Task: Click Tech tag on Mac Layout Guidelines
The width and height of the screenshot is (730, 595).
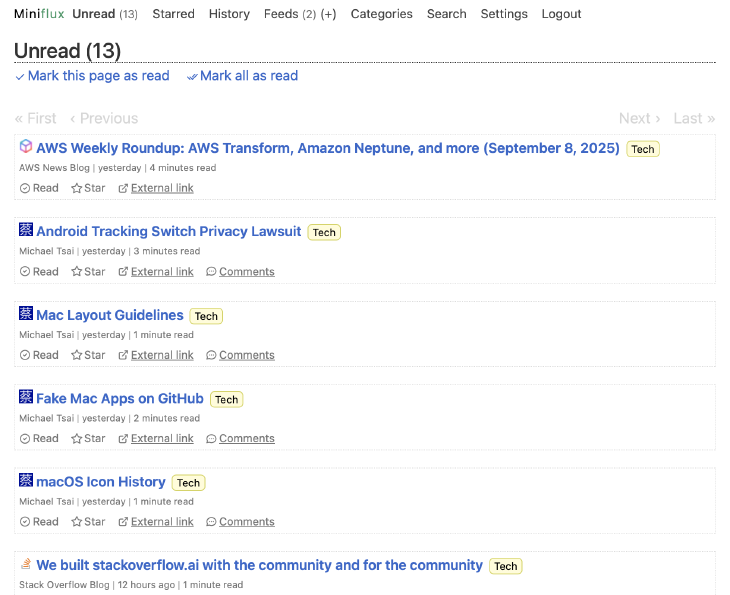Action: coord(206,316)
